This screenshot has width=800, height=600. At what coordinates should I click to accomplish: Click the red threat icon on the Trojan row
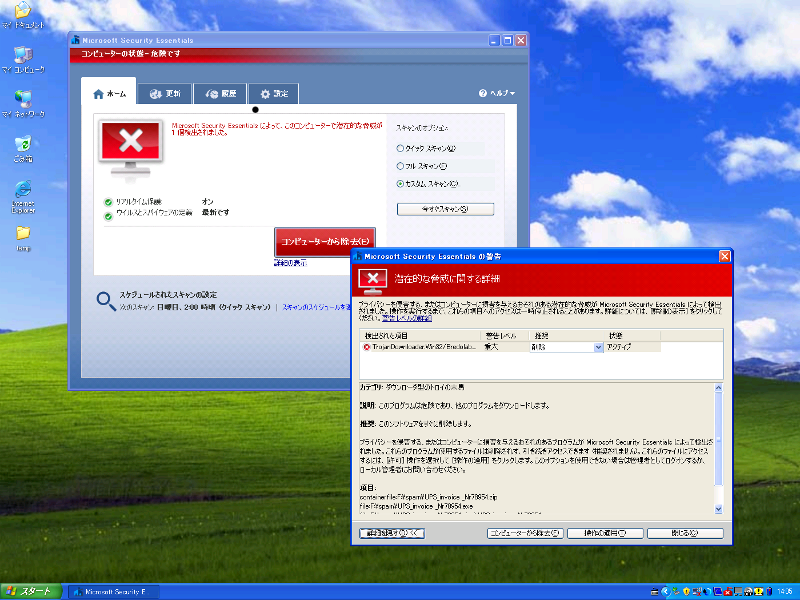(x=366, y=347)
